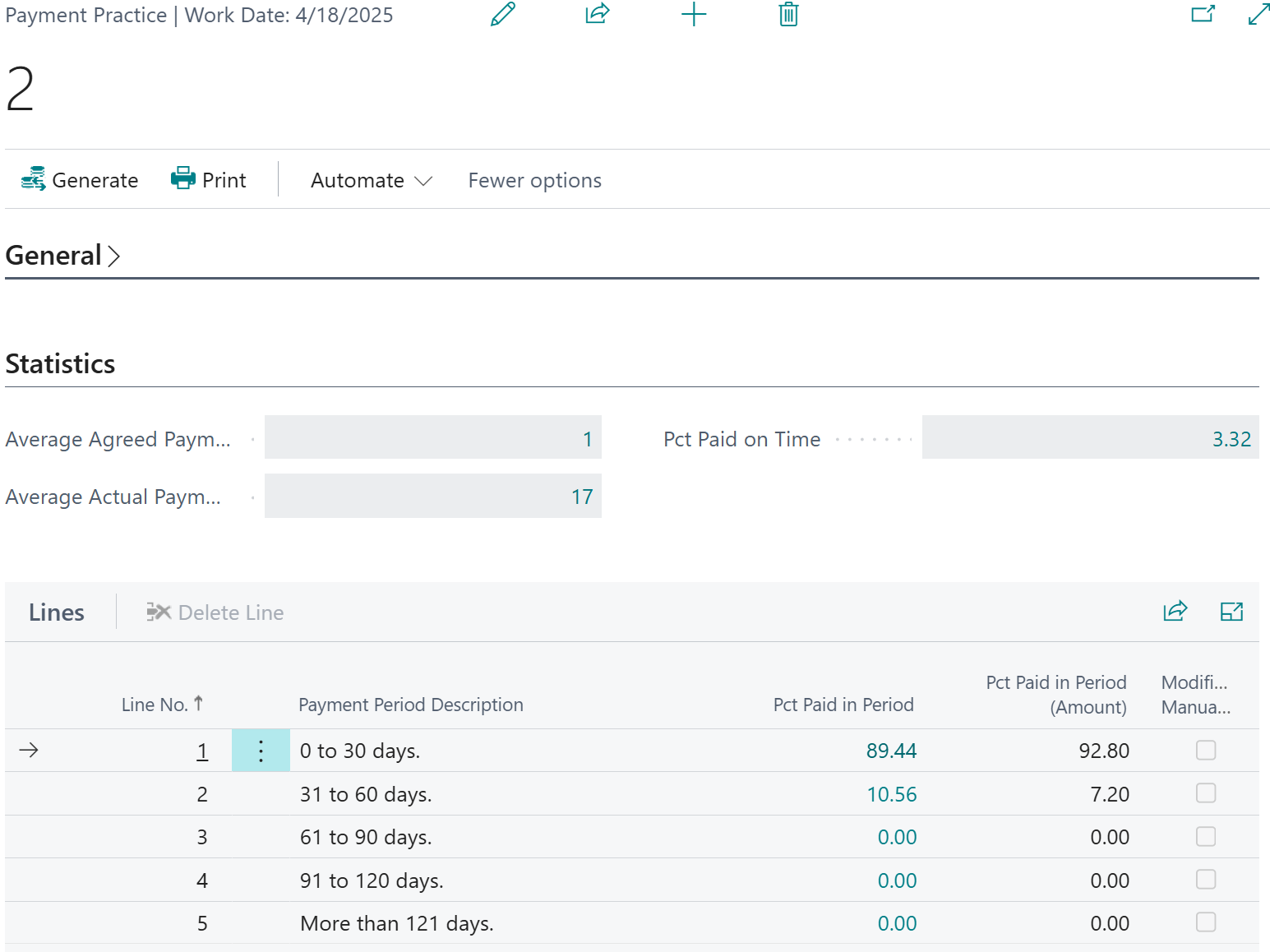Screen dimensions: 1270x952
Task: Click Pct Paid in Period column header
Action: pyautogui.click(x=843, y=705)
